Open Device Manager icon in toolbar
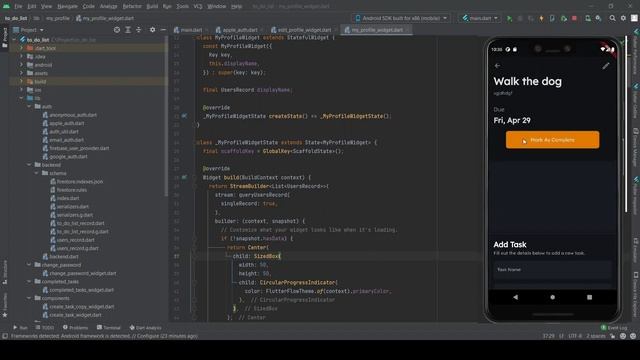The image size is (640, 360). [x=588, y=18]
